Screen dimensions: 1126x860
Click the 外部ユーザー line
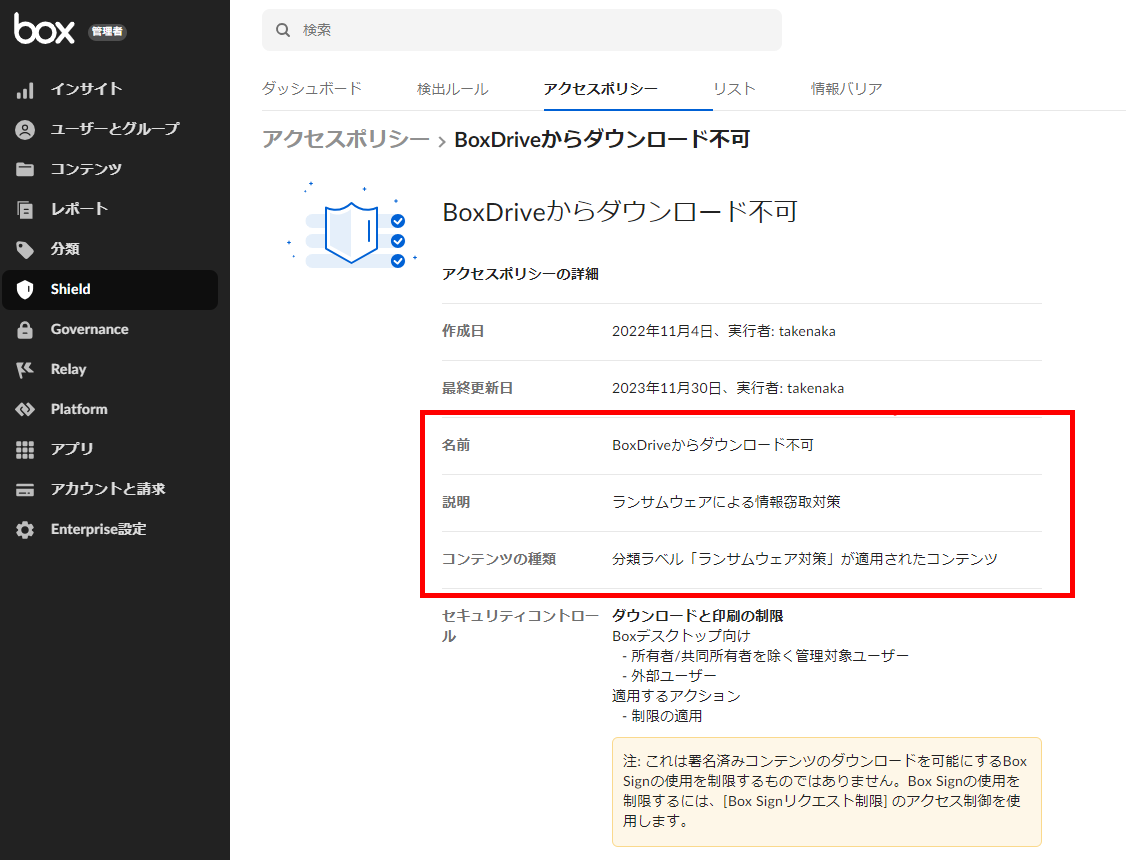[669, 676]
